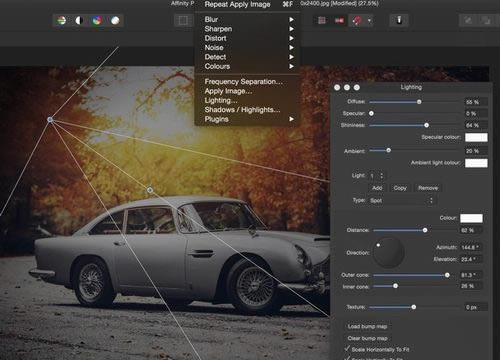The width and height of the screenshot is (500, 360).
Task: Open the light Type dropdown showing Spot
Action: pyautogui.click(x=402, y=200)
